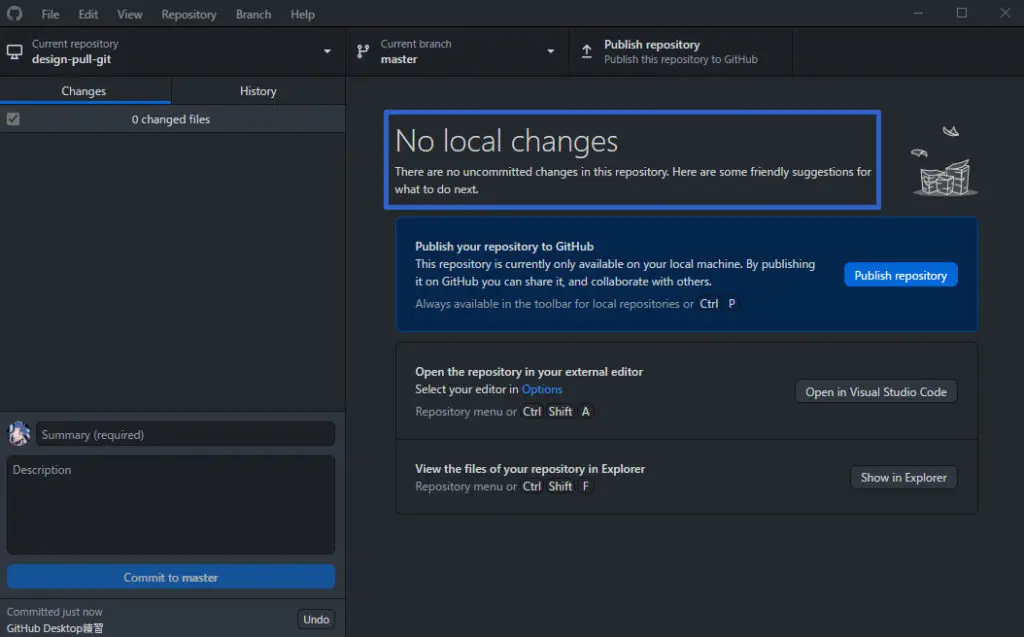Undo the last commit
This screenshot has width=1024, height=637.
[x=316, y=619]
